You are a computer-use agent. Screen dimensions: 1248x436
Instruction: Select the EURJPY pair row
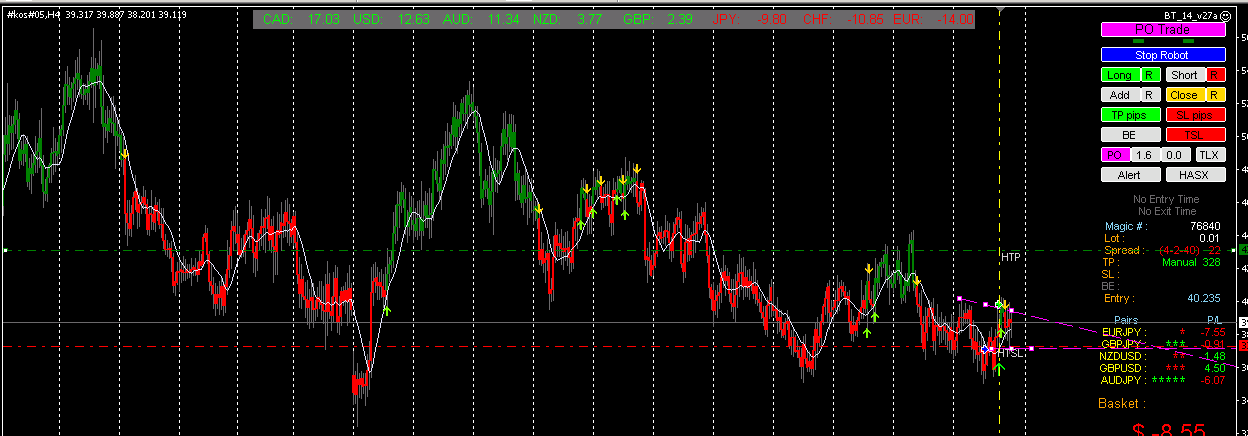[1163, 331]
